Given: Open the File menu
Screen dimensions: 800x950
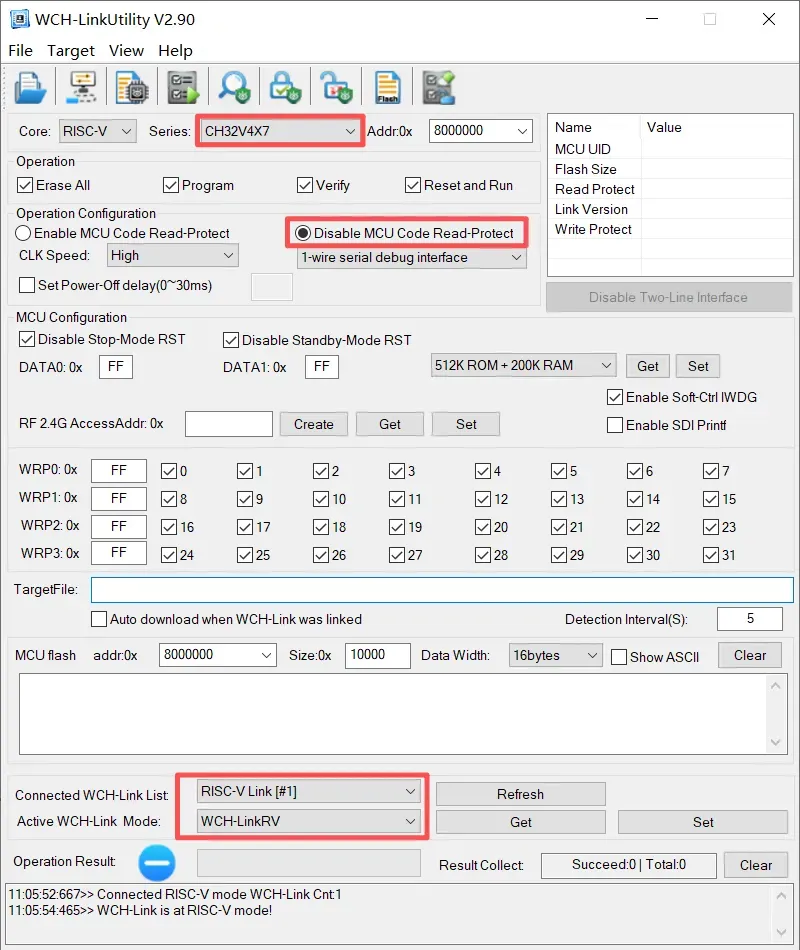Looking at the screenshot, I should (21, 50).
